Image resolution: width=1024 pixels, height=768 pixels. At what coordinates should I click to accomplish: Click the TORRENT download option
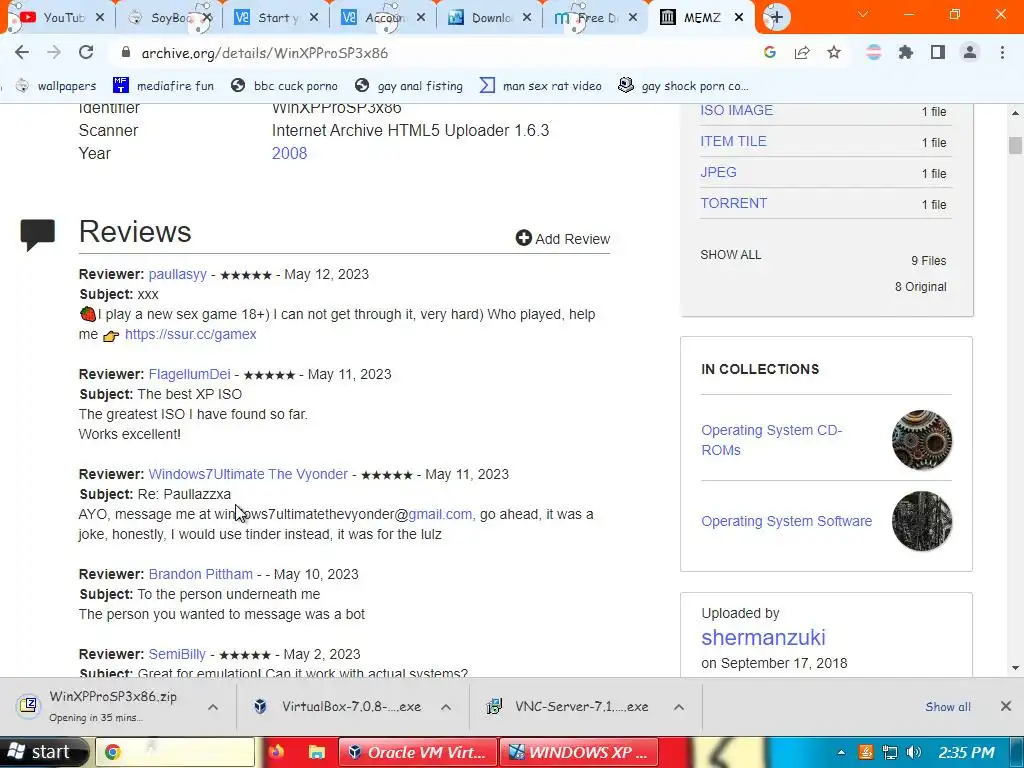click(733, 203)
